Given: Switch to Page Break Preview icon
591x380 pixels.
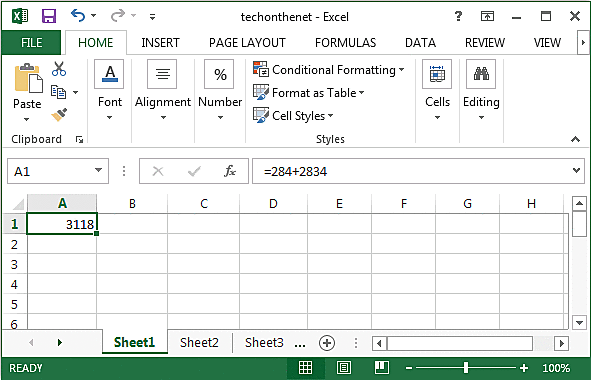Looking at the screenshot, I should (x=381, y=367).
